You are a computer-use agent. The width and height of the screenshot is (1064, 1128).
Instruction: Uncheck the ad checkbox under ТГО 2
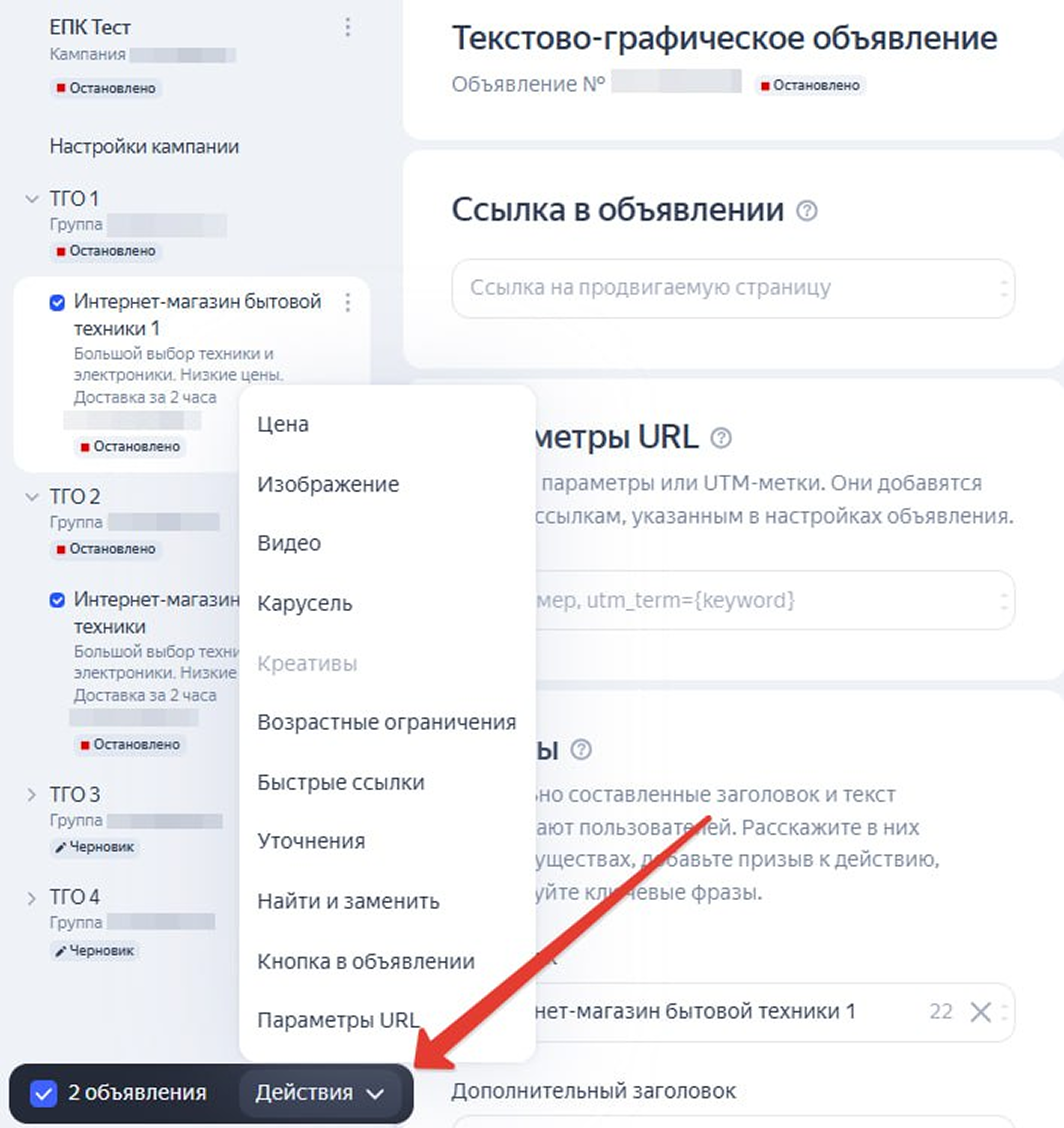coord(57,600)
